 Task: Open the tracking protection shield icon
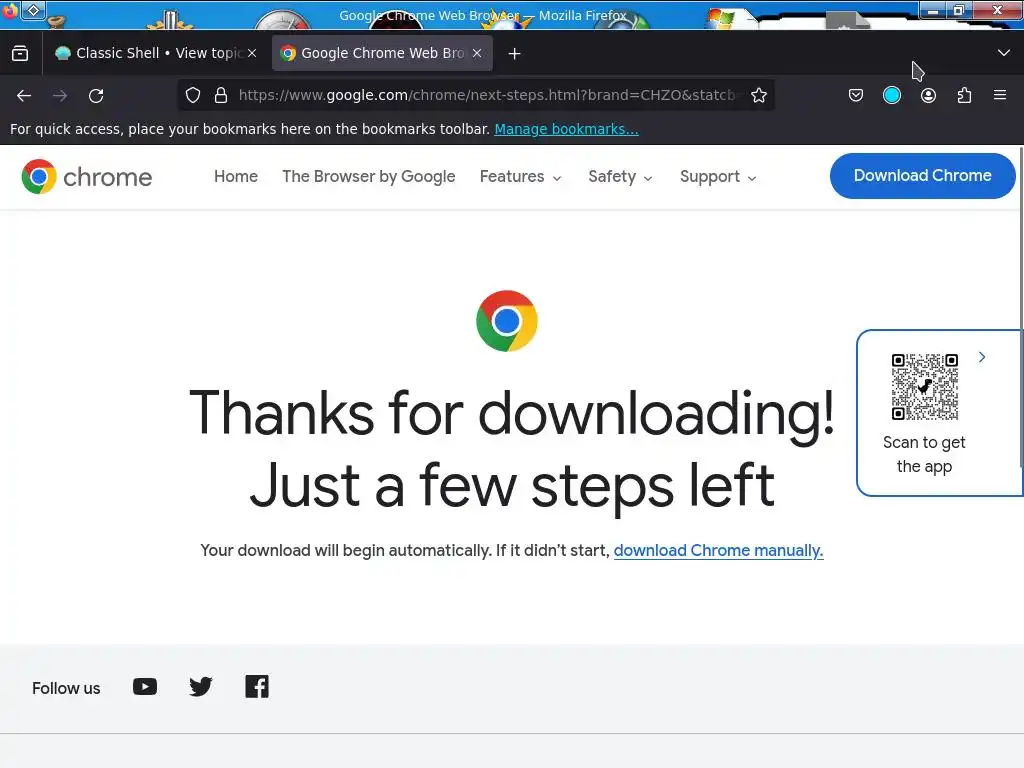[193, 95]
